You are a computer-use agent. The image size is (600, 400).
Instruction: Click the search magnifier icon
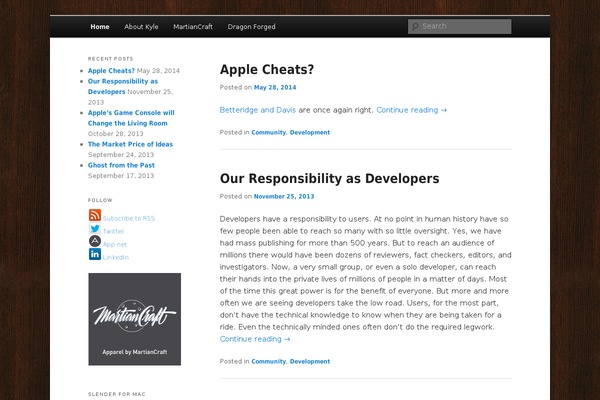(415, 26)
